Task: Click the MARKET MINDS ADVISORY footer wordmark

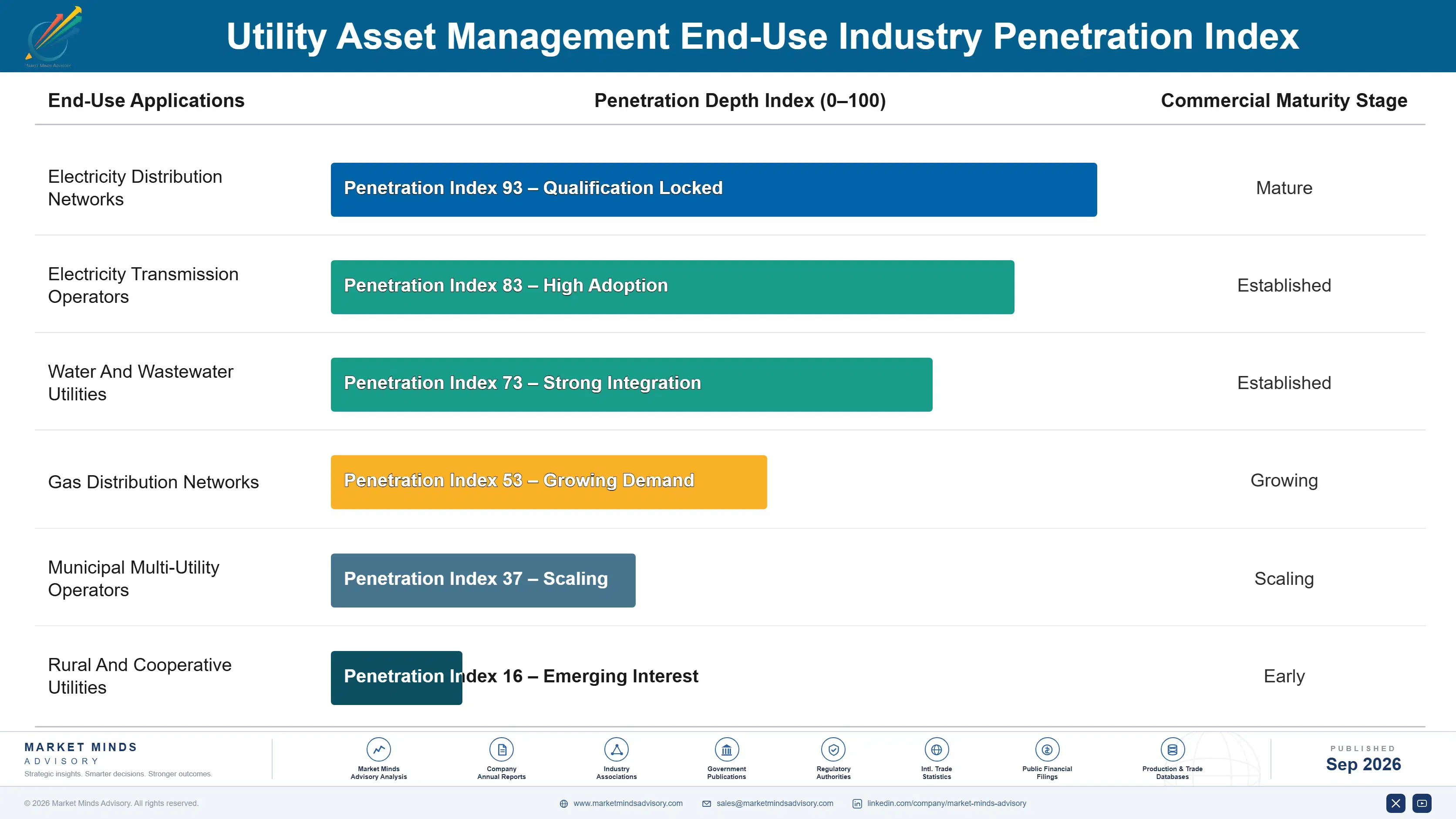Action: pyautogui.click(x=81, y=753)
